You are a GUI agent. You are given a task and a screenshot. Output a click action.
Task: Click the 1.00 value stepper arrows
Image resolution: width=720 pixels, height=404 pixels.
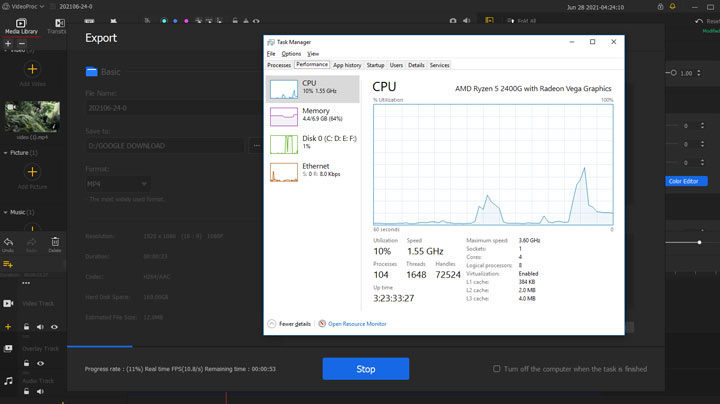click(x=699, y=73)
